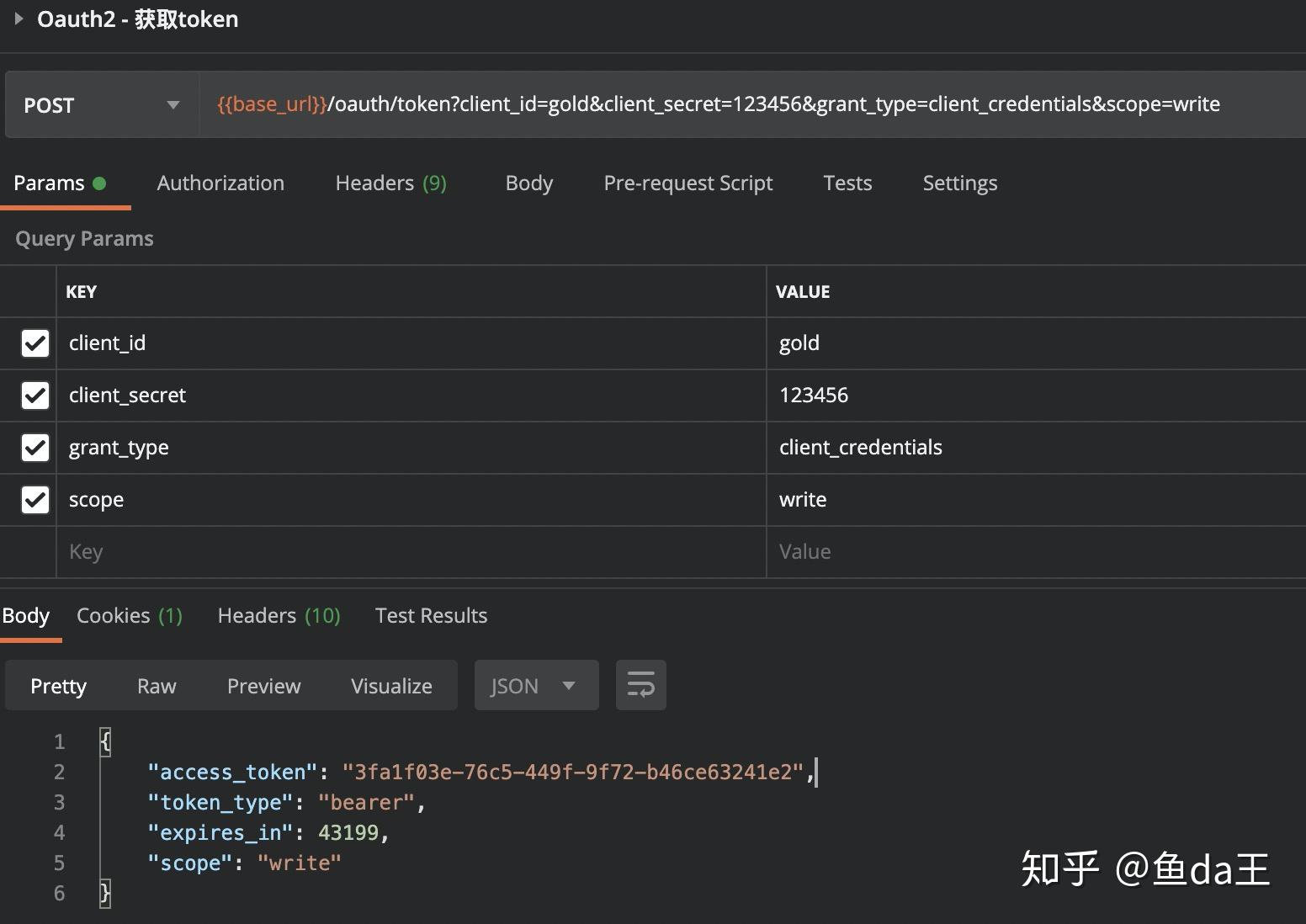Select the Pretty response view
The height and width of the screenshot is (924, 1306).
pyautogui.click(x=58, y=686)
